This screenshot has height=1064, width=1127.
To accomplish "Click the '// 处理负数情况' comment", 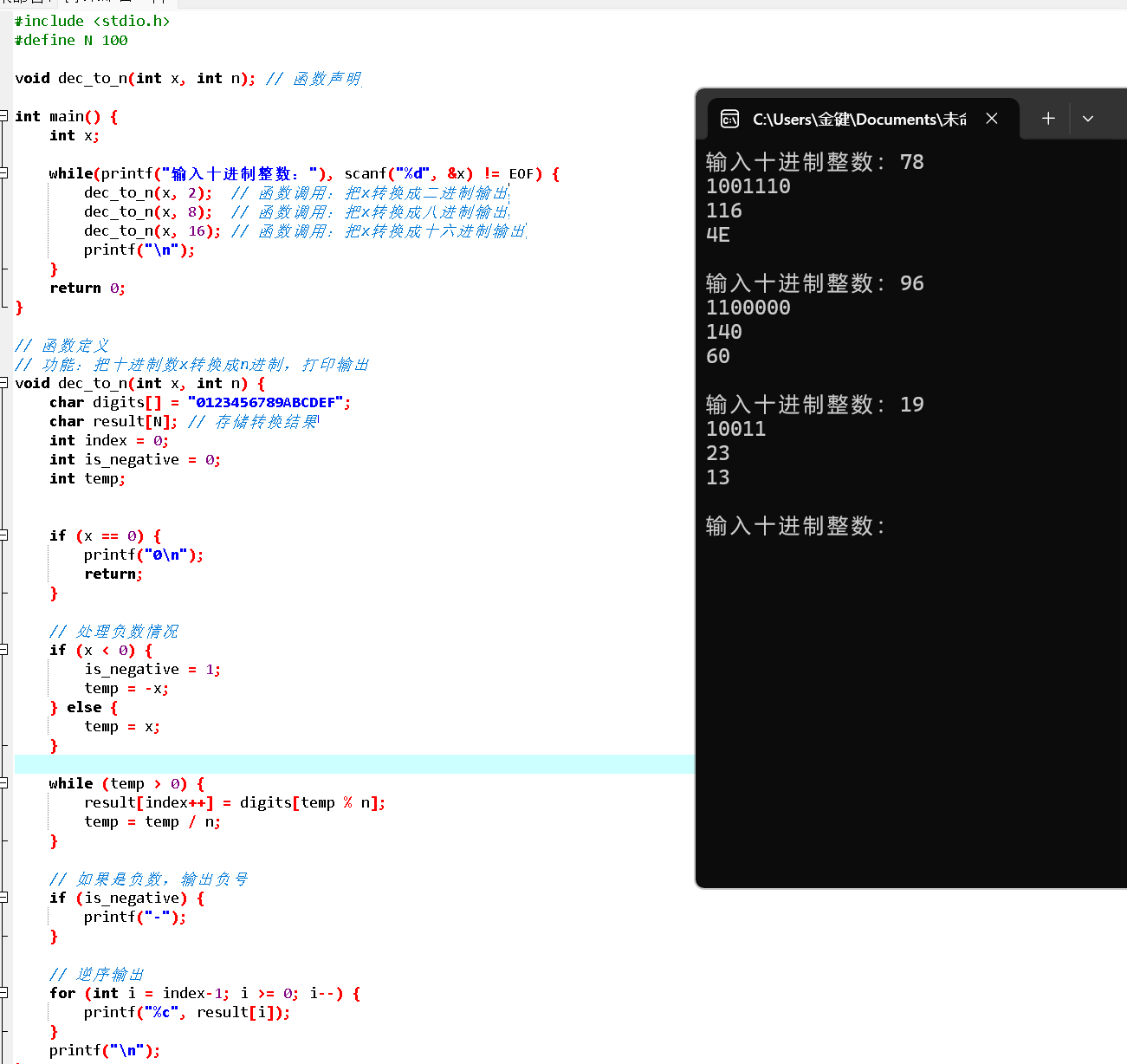I will [x=113, y=631].
